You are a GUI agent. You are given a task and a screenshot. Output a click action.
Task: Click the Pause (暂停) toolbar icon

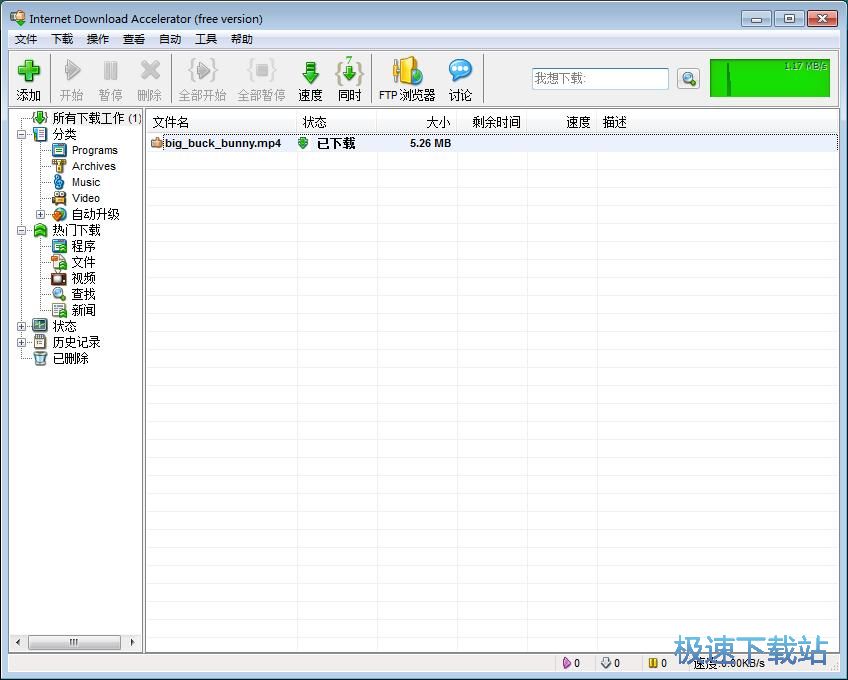click(x=110, y=79)
